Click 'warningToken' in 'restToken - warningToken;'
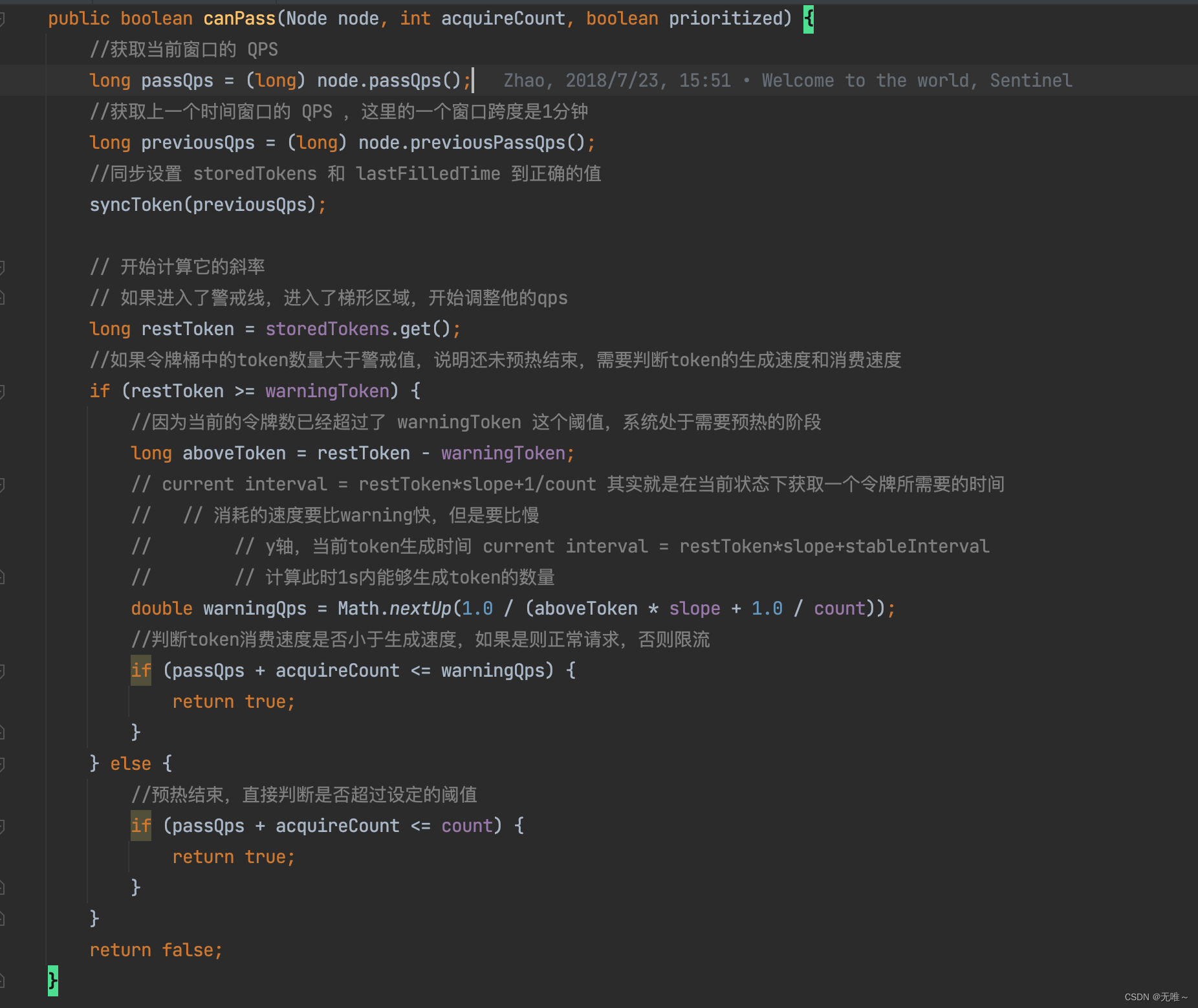Screen dimensions: 1198x1008 click(x=503, y=453)
